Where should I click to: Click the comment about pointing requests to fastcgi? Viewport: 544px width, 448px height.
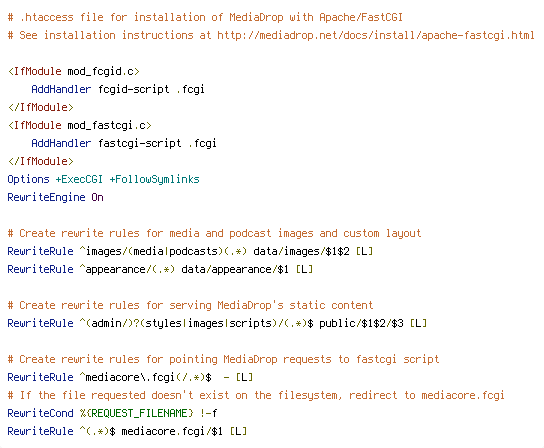click(223, 359)
